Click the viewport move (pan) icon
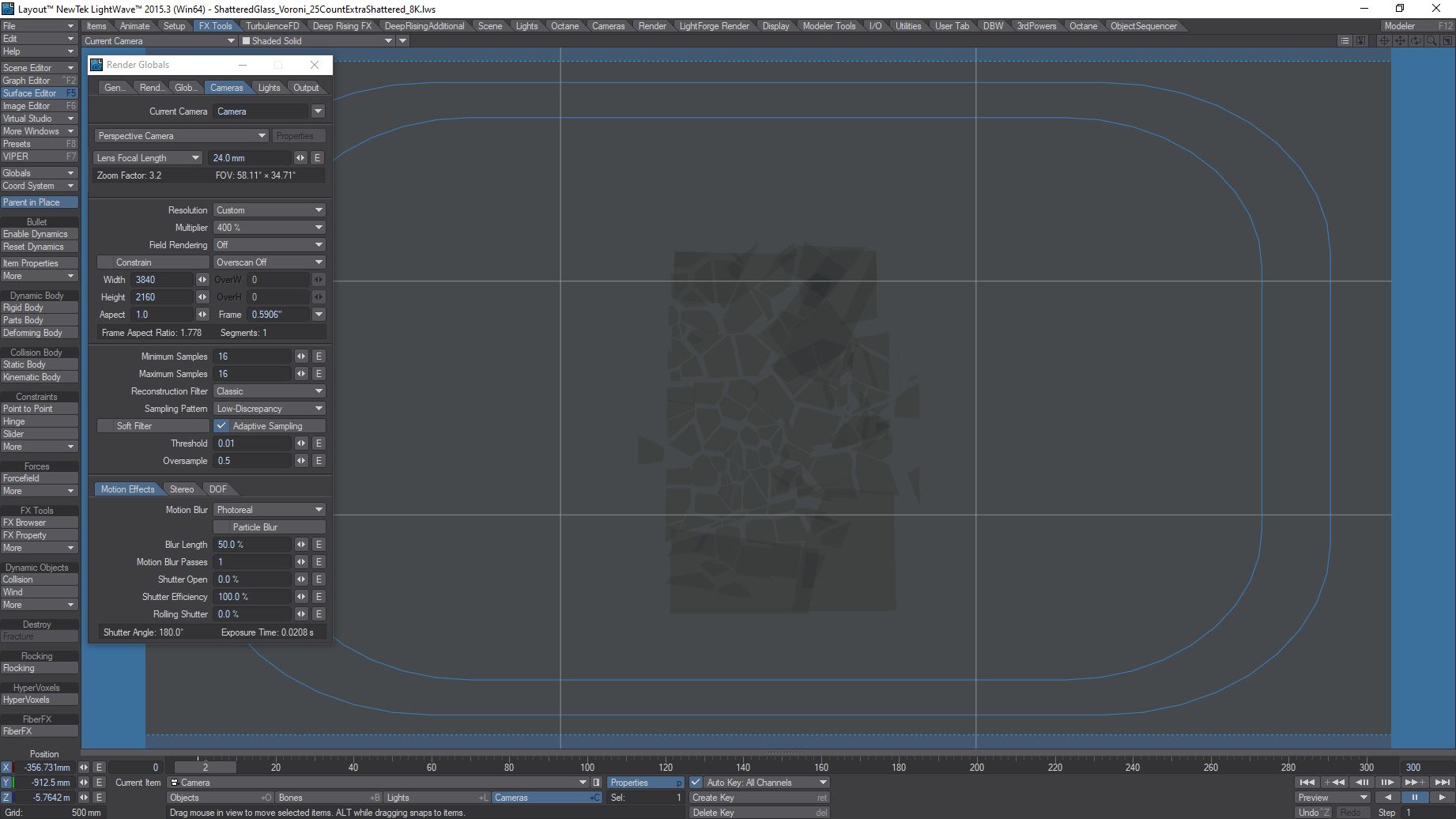Viewport: 1456px width, 819px height. click(x=1400, y=41)
